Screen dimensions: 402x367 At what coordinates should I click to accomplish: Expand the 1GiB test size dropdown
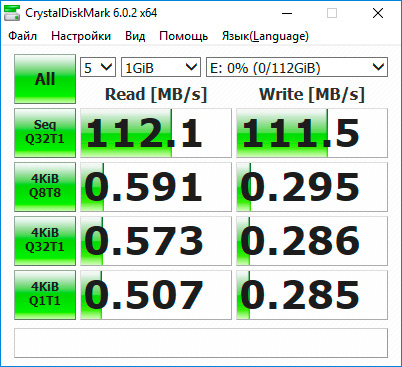(161, 67)
